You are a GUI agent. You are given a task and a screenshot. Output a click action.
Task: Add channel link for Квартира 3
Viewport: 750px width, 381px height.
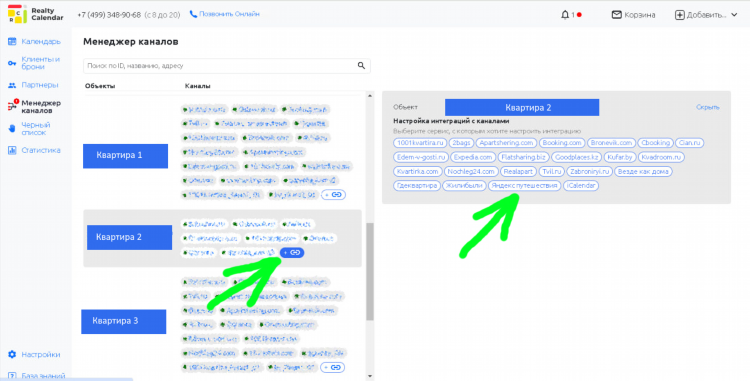332,367
